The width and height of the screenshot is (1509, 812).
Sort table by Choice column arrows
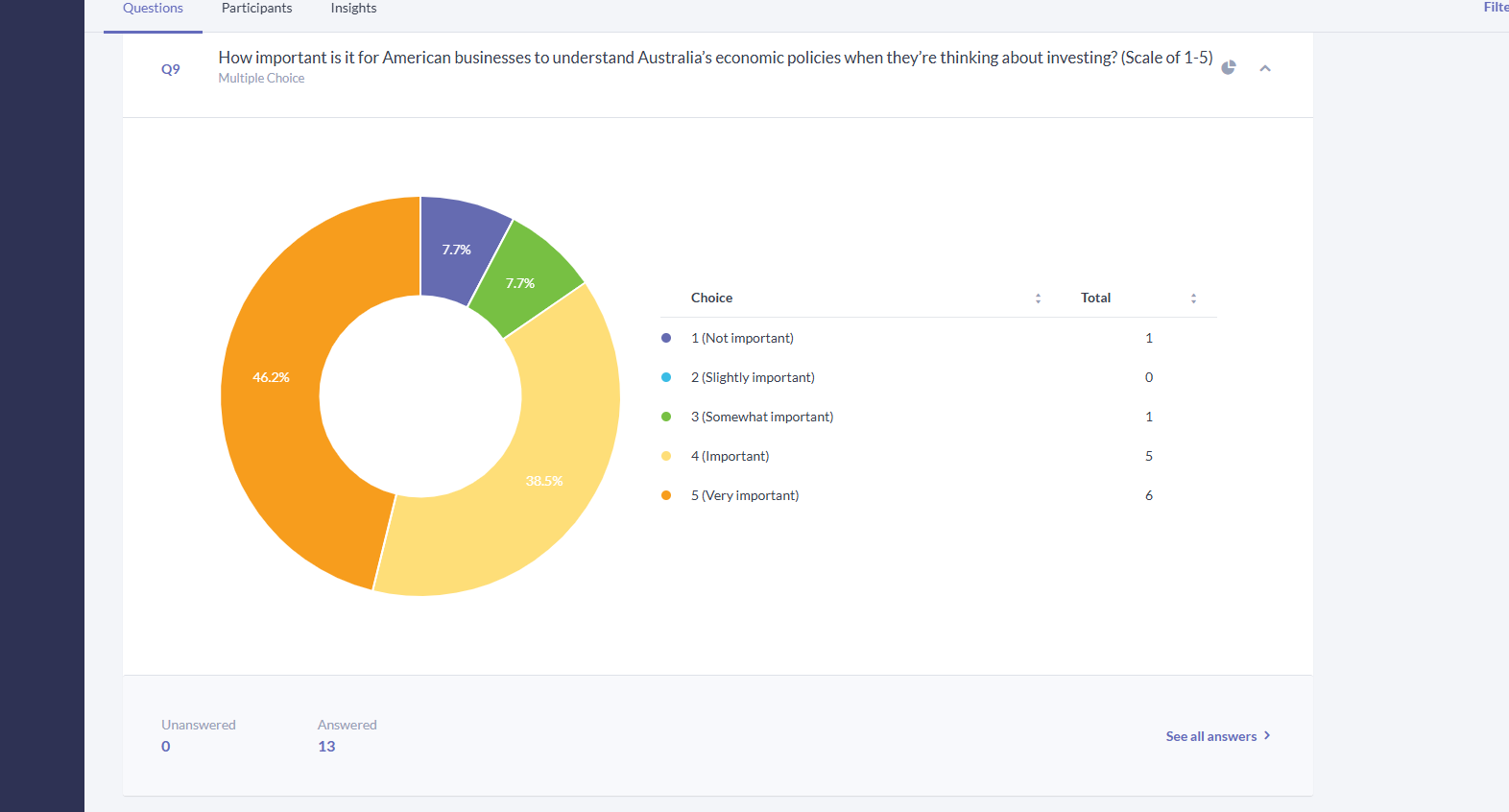[x=1038, y=299]
